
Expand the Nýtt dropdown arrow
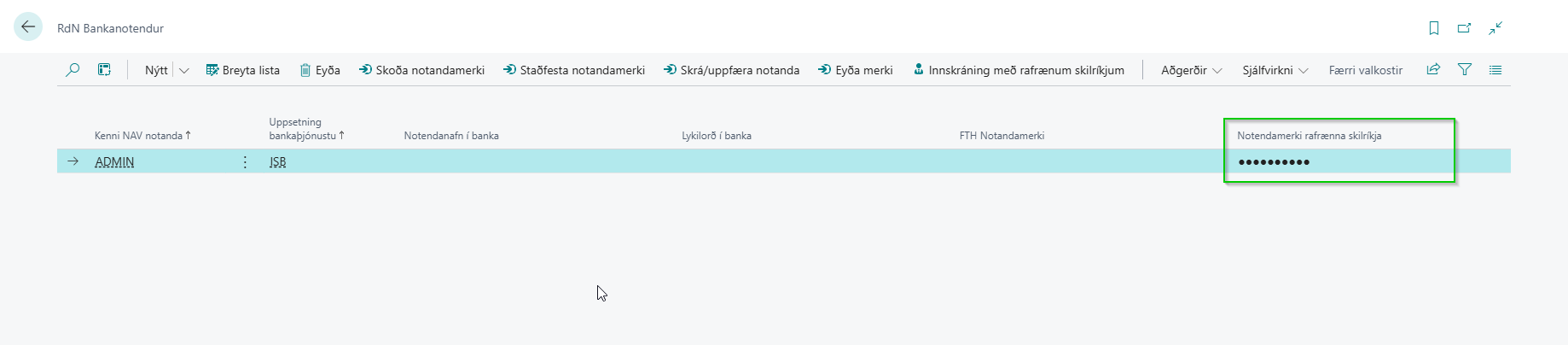183,71
